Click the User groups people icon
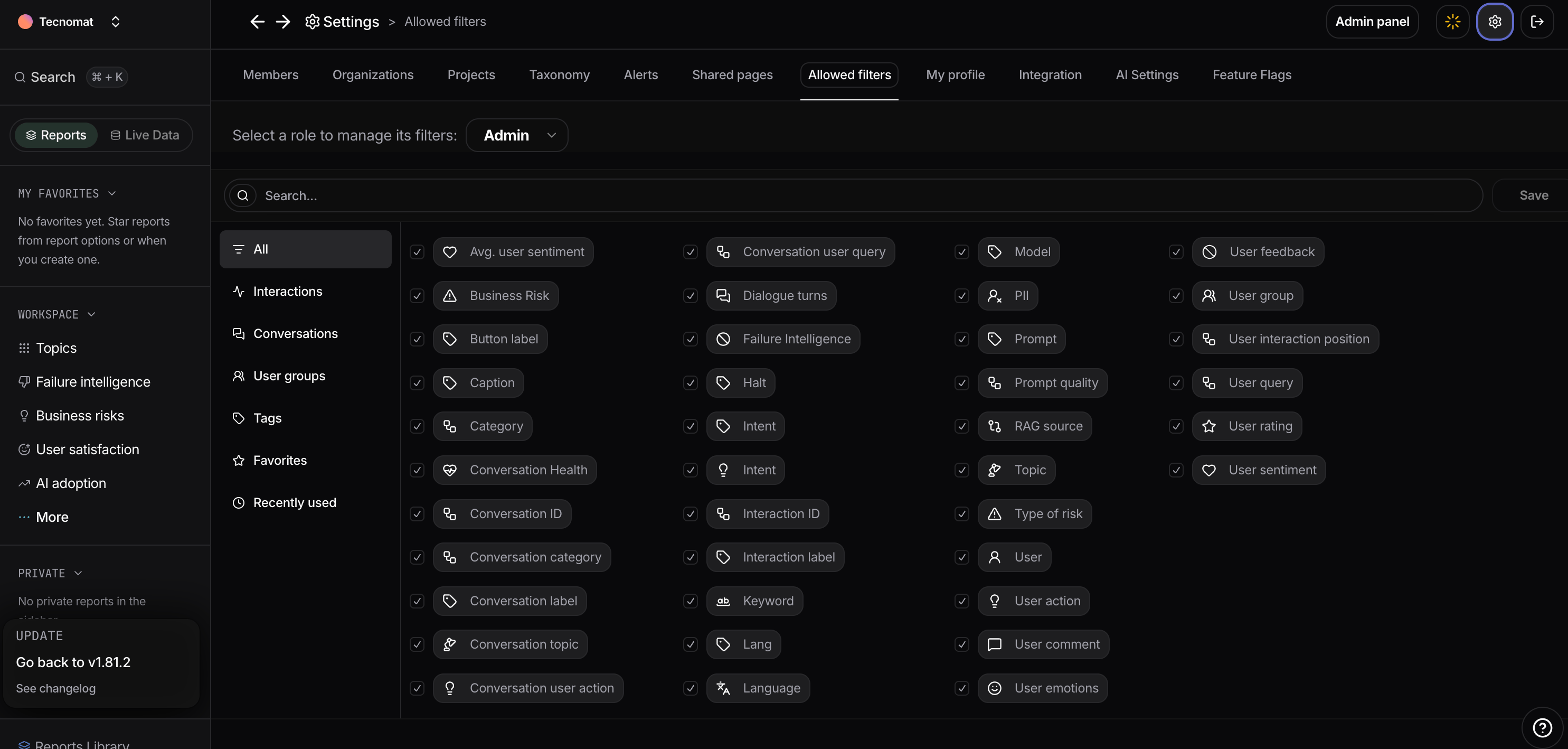 (x=239, y=376)
